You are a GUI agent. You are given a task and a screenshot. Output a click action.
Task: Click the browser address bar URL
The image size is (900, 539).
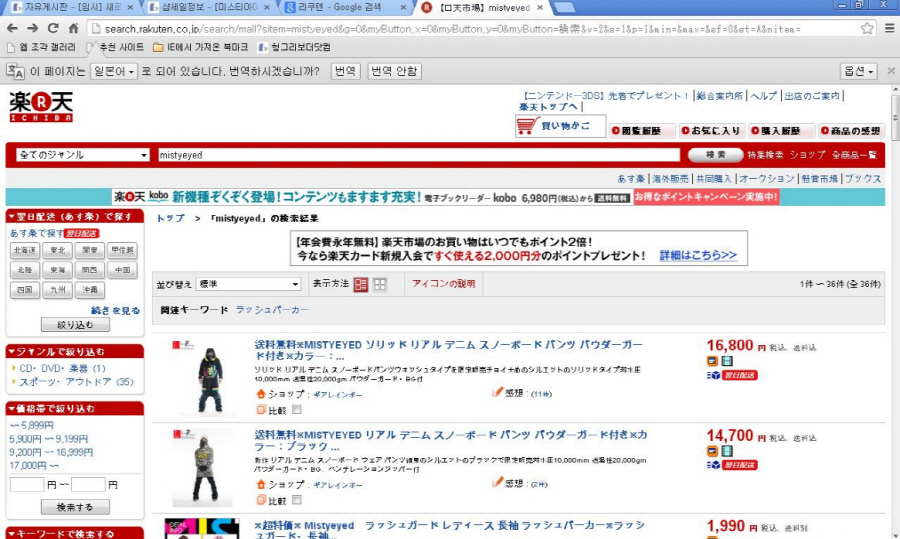click(452, 29)
